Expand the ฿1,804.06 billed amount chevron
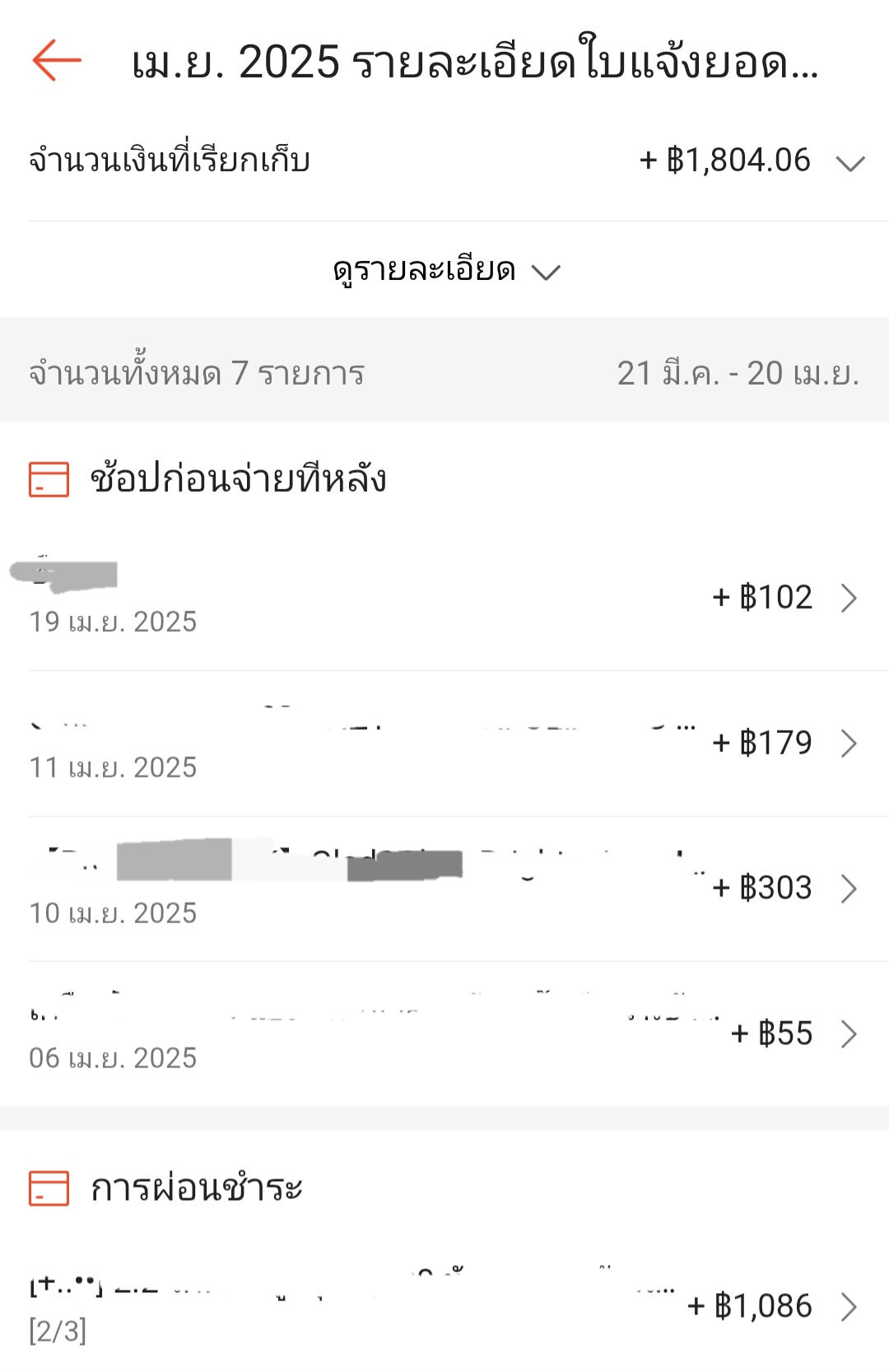889x1372 pixels. pyautogui.click(x=850, y=163)
